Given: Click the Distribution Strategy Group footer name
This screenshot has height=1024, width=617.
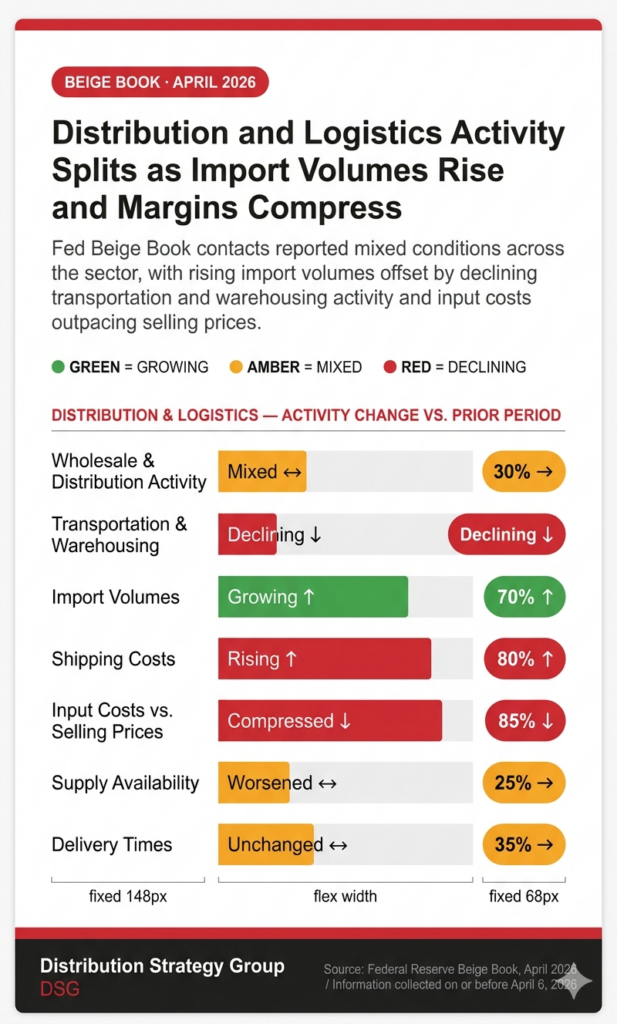Looking at the screenshot, I should pyautogui.click(x=162, y=966).
